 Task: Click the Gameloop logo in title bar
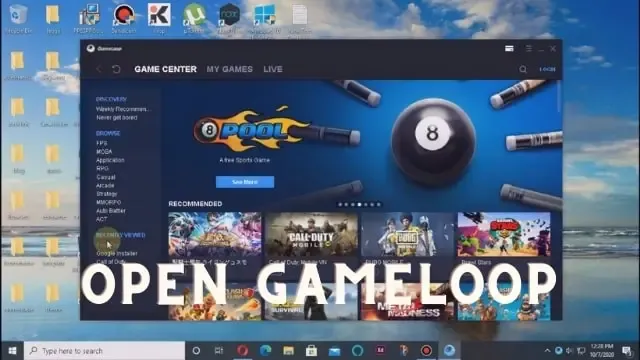pyautogui.click(x=91, y=49)
